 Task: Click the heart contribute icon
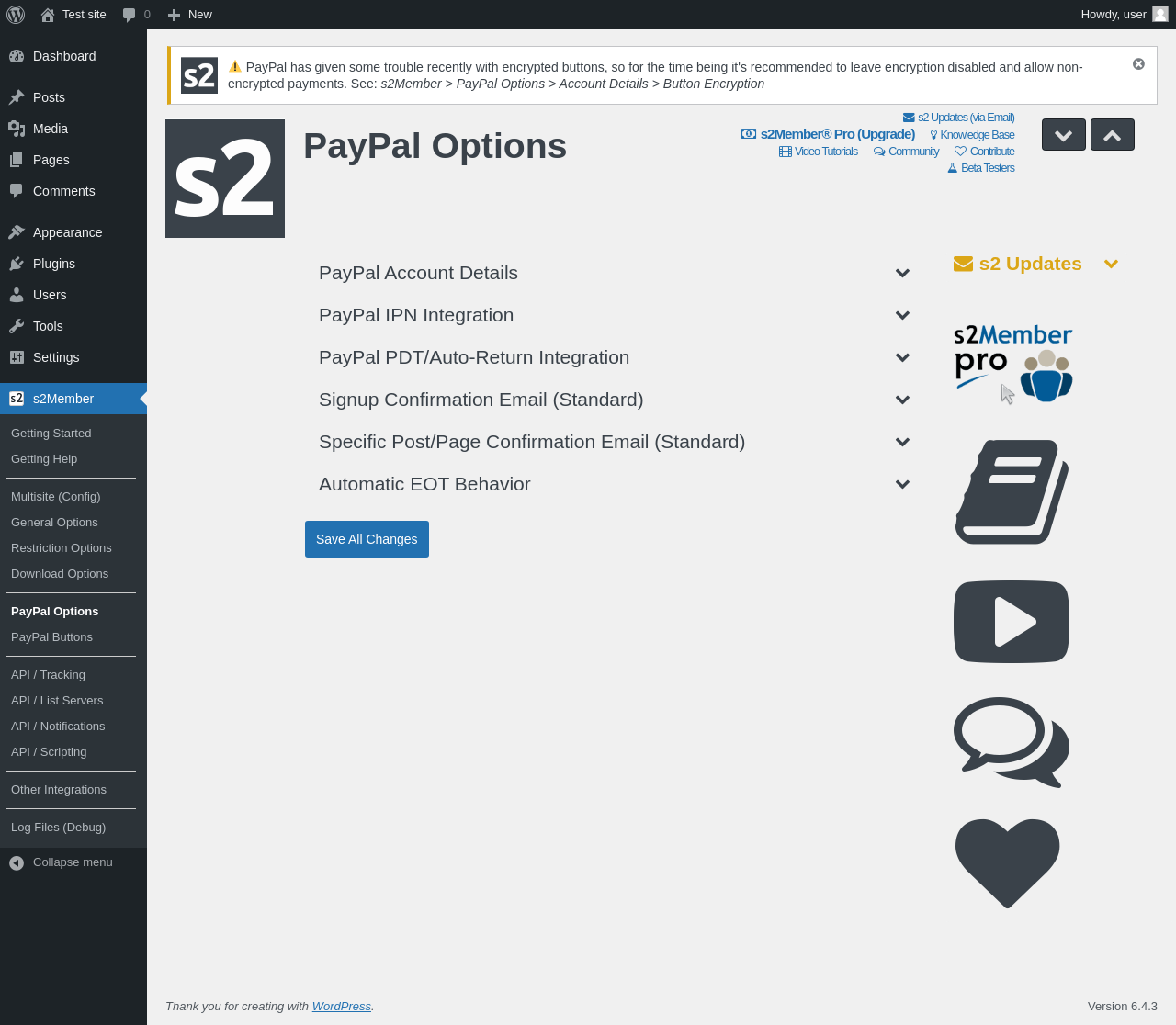point(1008,863)
